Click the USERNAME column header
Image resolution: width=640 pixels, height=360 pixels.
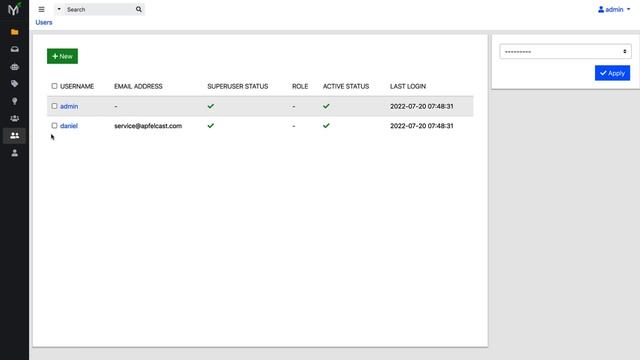click(77, 86)
